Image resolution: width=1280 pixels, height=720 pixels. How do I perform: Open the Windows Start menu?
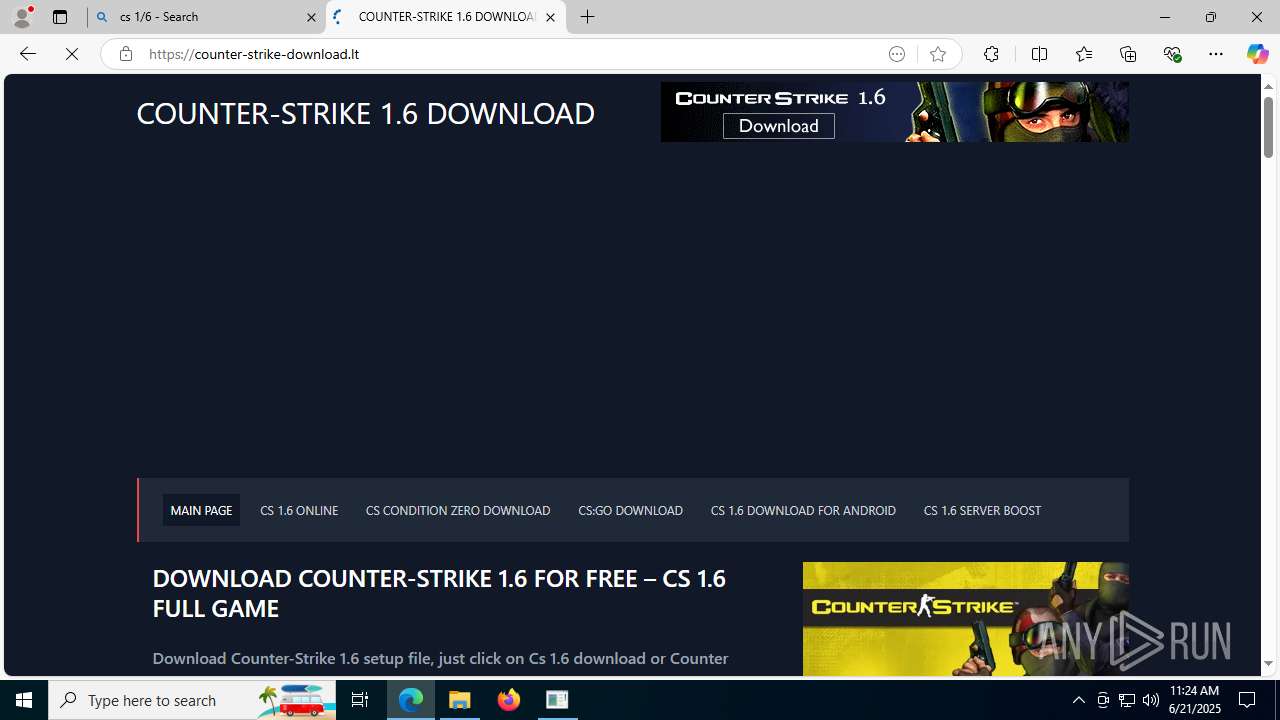(x=24, y=700)
